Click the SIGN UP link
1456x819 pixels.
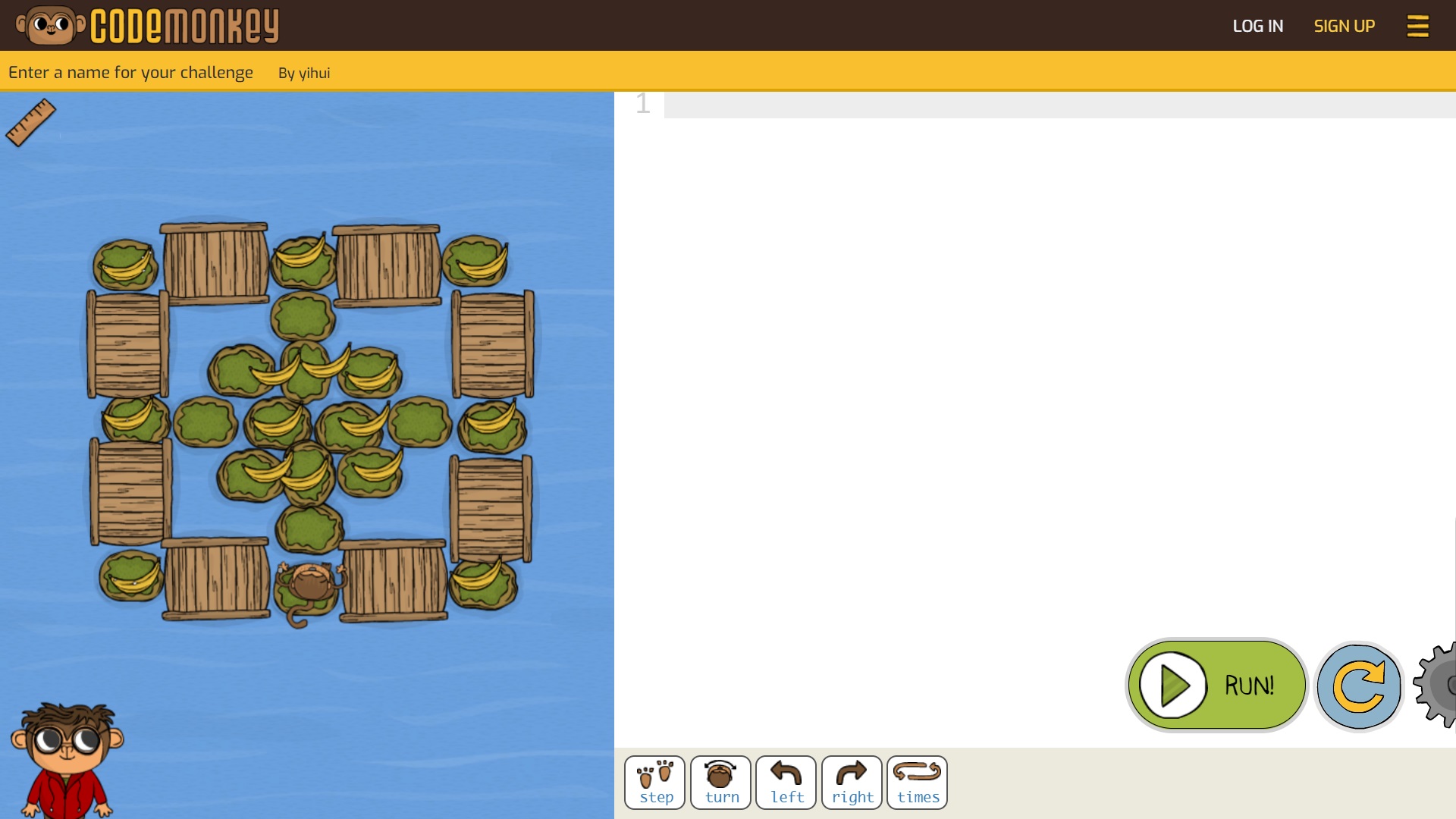(x=1345, y=26)
